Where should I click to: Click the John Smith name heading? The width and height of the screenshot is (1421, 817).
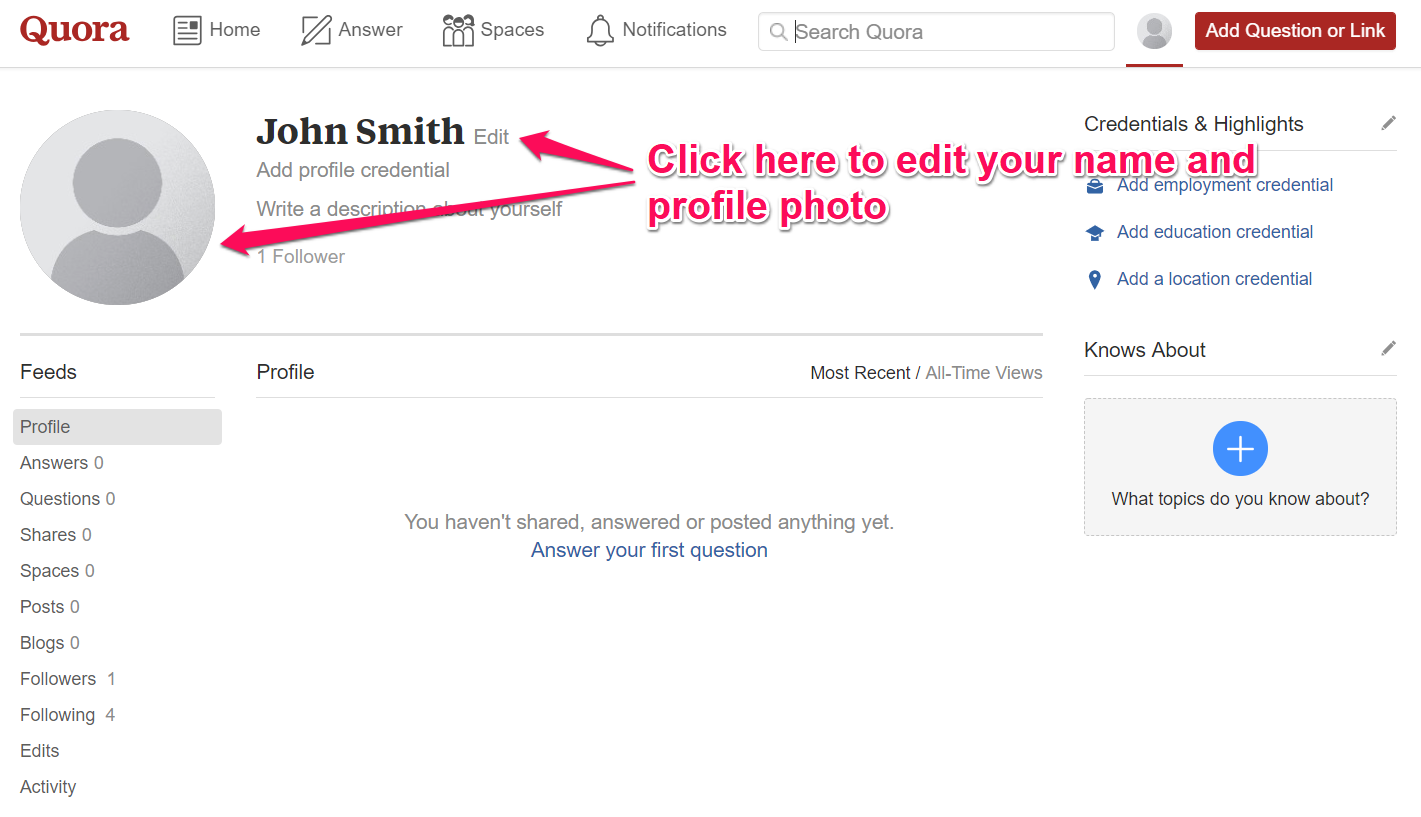click(x=361, y=131)
